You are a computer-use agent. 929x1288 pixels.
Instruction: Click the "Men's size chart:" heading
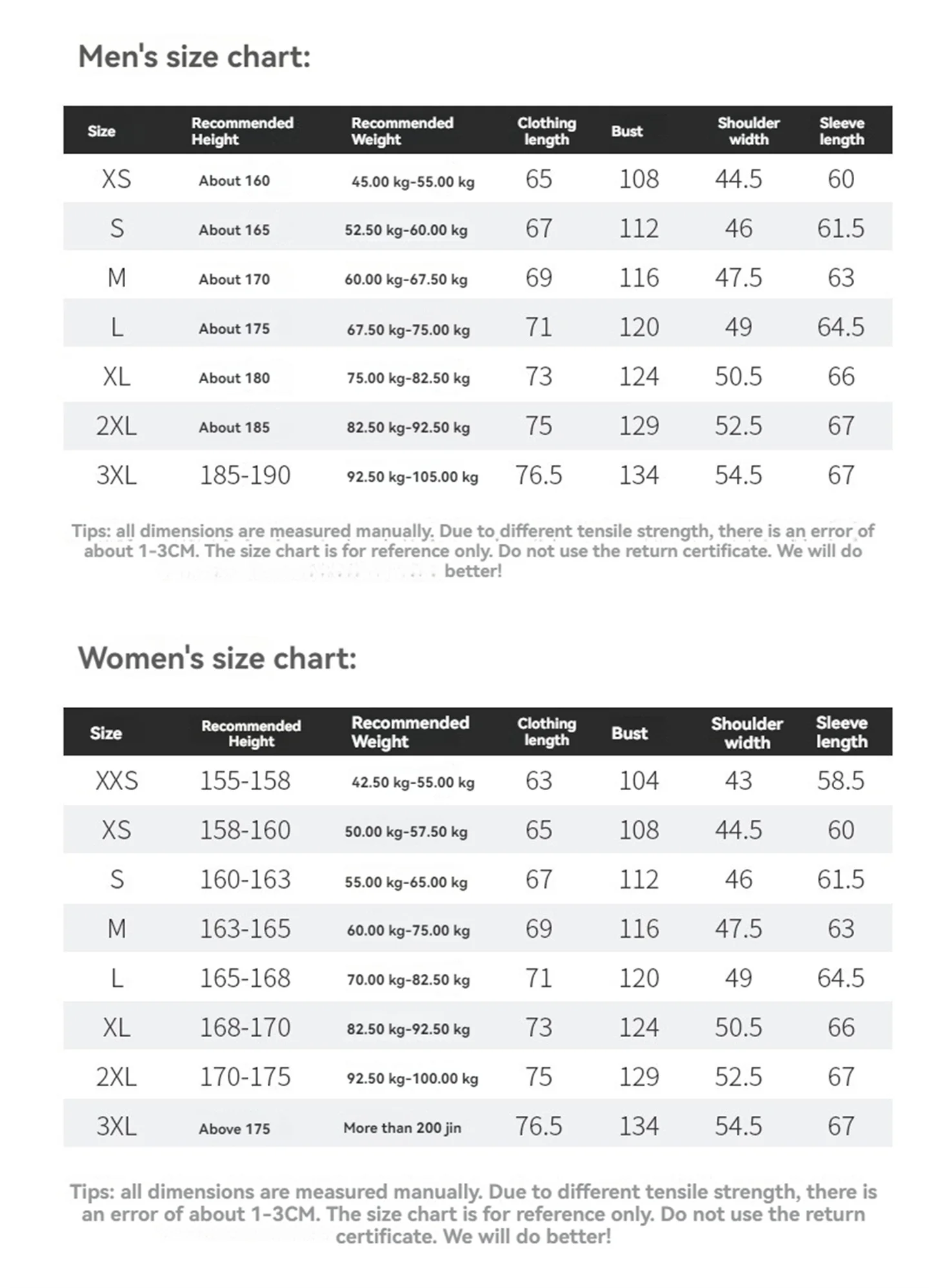[x=194, y=57]
